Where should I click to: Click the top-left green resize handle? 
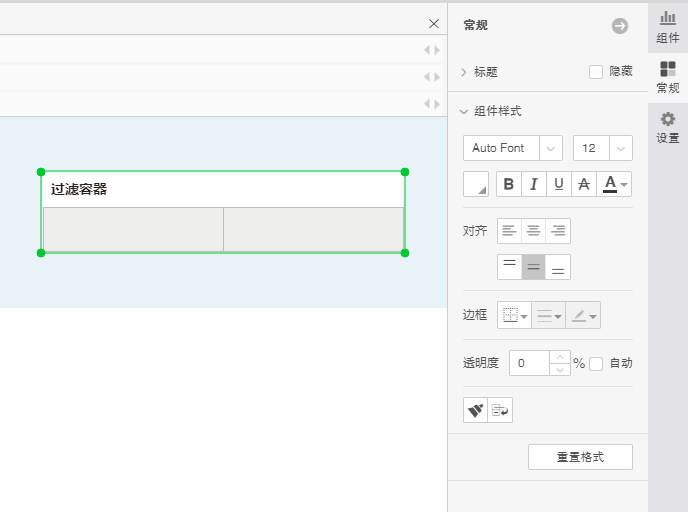point(41,172)
